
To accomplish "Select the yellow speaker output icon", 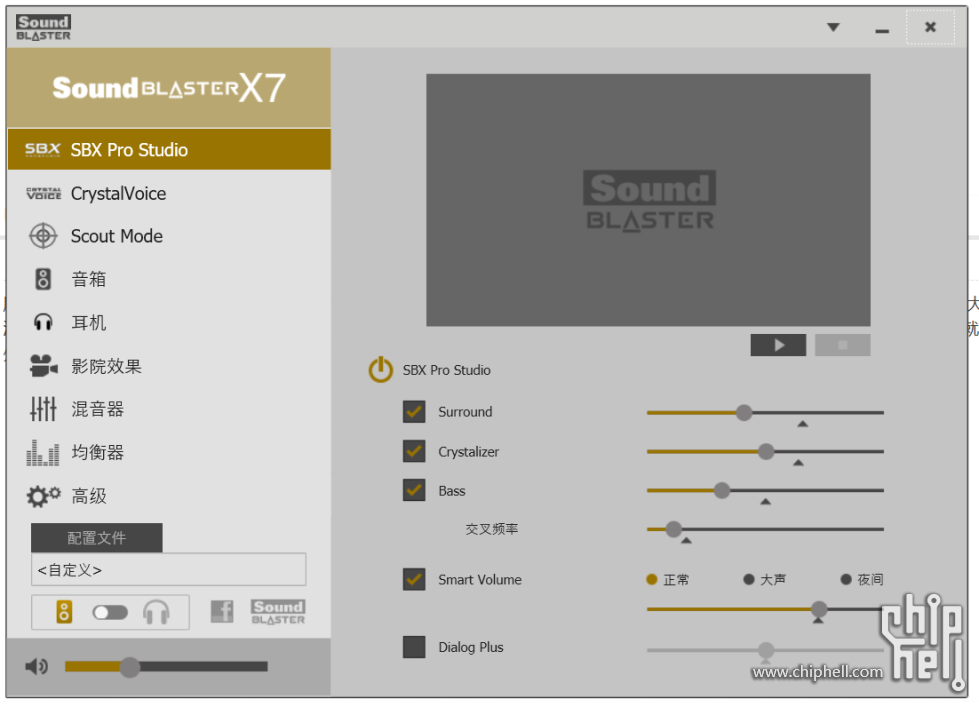I will [64, 612].
